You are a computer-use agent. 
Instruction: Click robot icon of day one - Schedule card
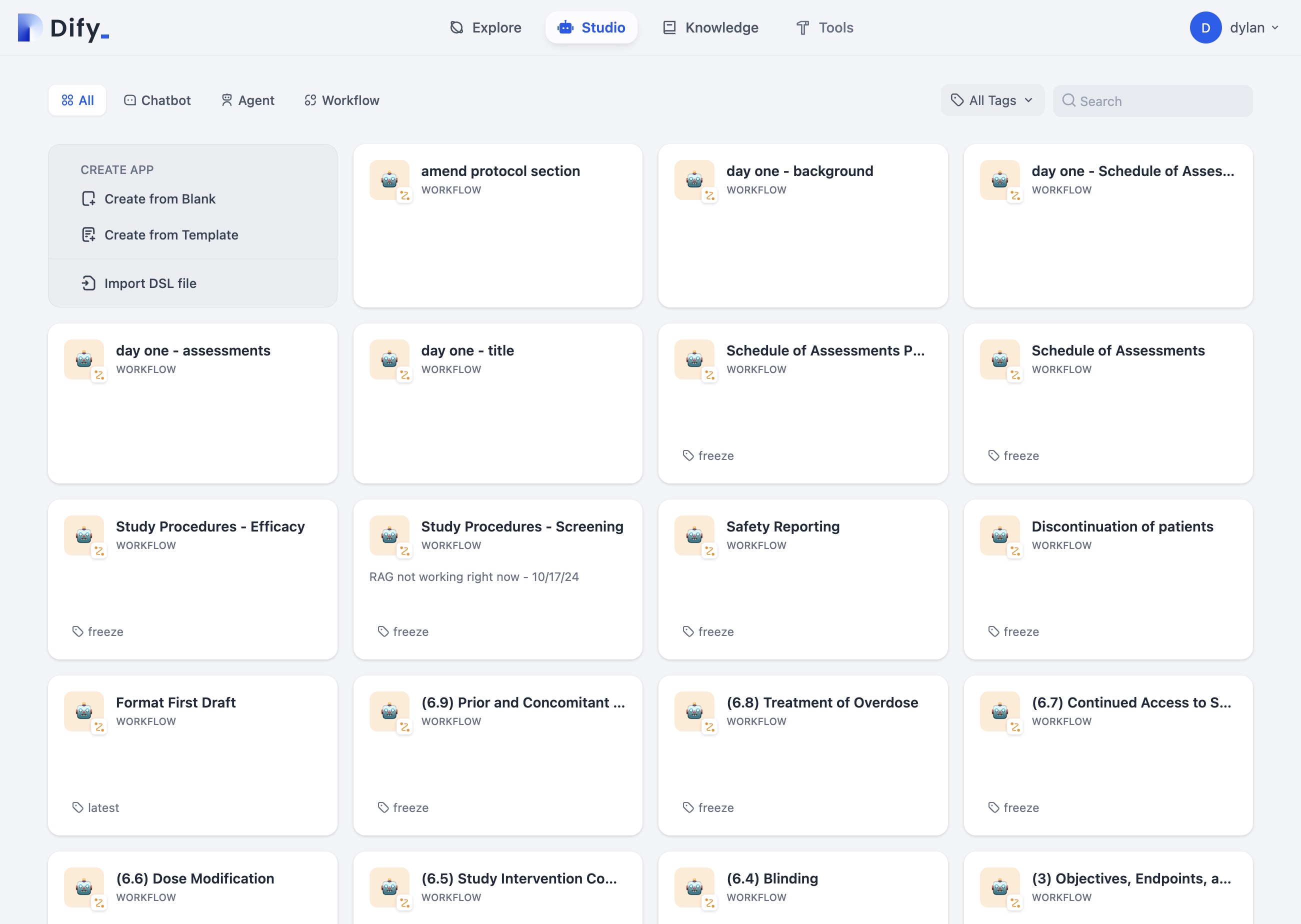point(999,180)
